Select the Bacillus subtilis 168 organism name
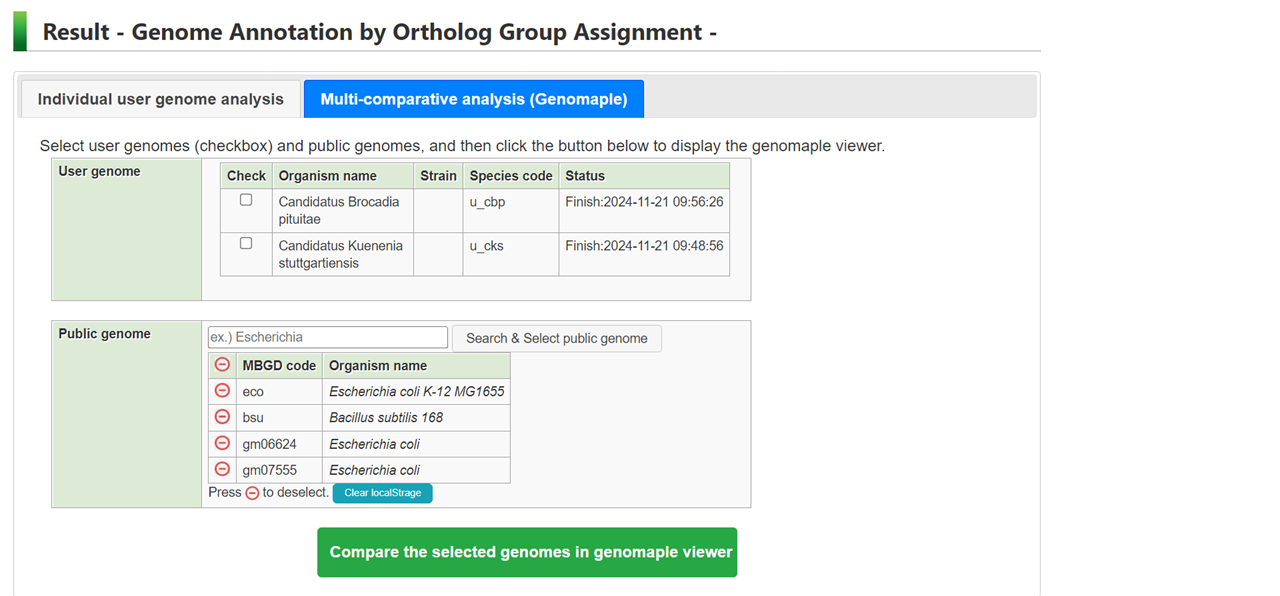This screenshot has height=596, width=1280. 386,417
